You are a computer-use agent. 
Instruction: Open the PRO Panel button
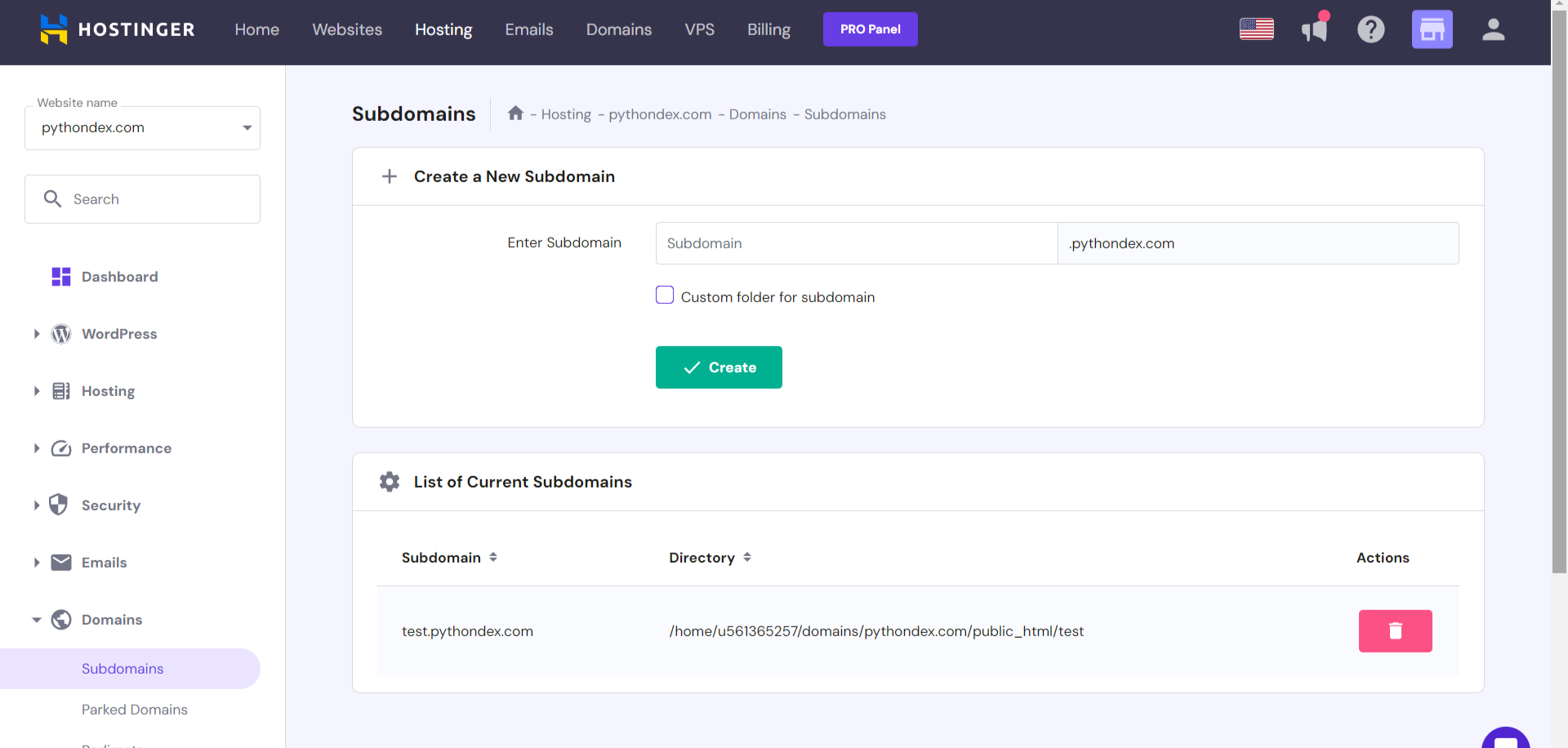[870, 29]
